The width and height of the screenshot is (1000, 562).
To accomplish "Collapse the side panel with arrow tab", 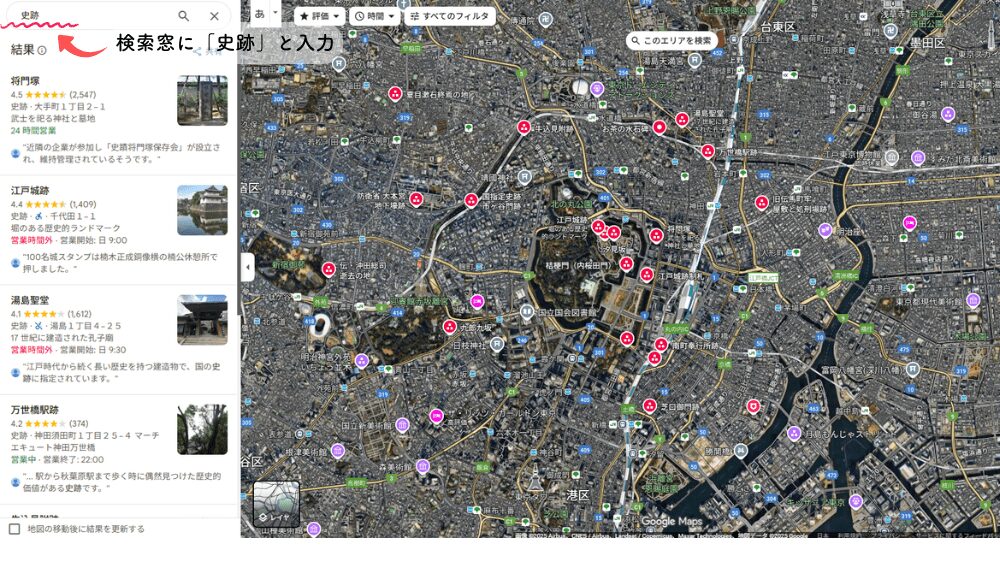I will point(247,268).
